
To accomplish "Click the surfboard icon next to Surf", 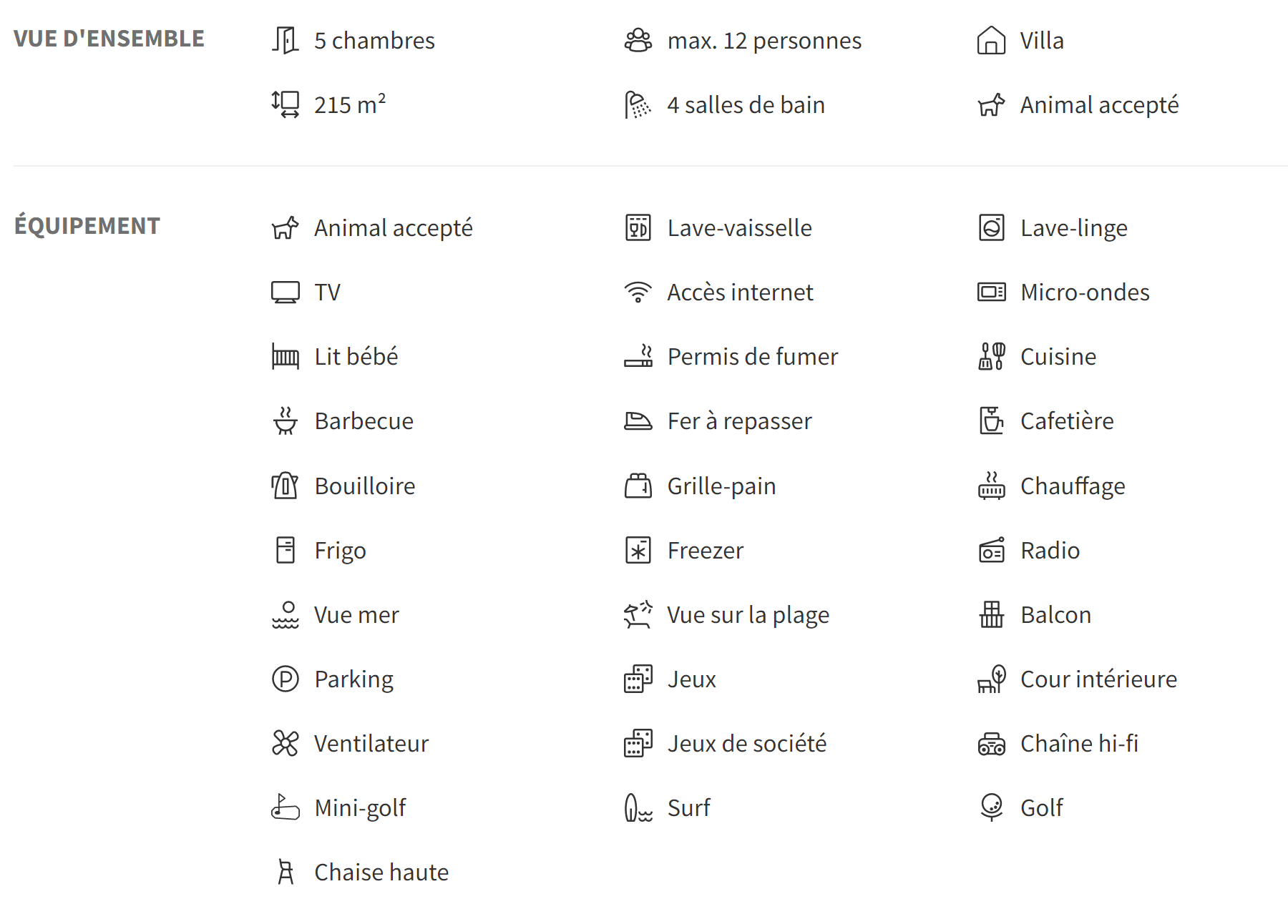I will pos(638,807).
